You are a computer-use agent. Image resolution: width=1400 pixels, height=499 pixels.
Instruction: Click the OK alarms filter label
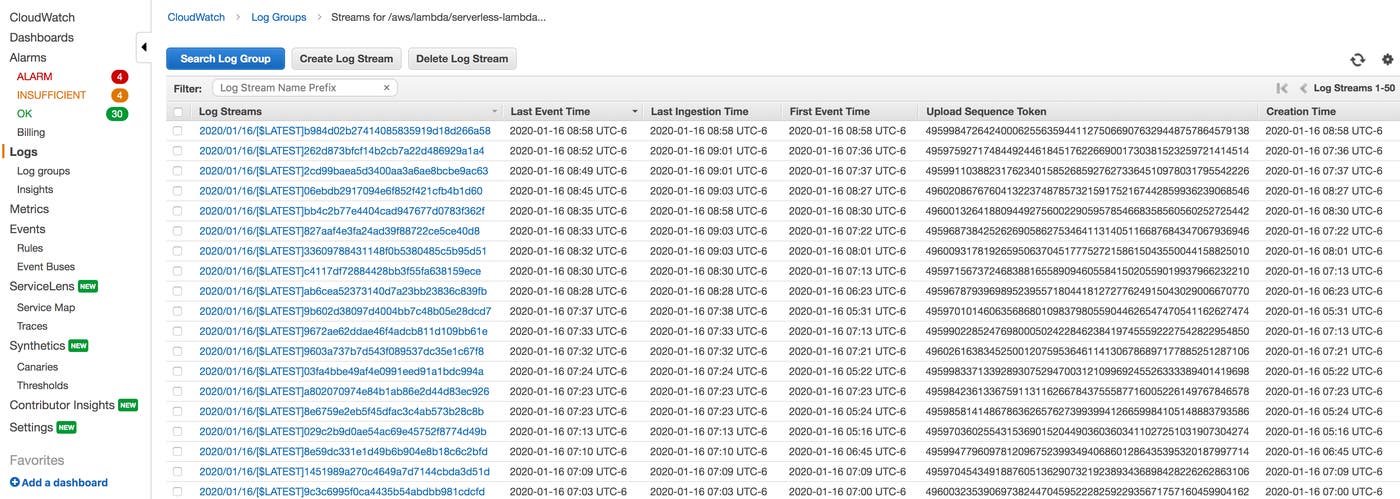pos(24,114)
